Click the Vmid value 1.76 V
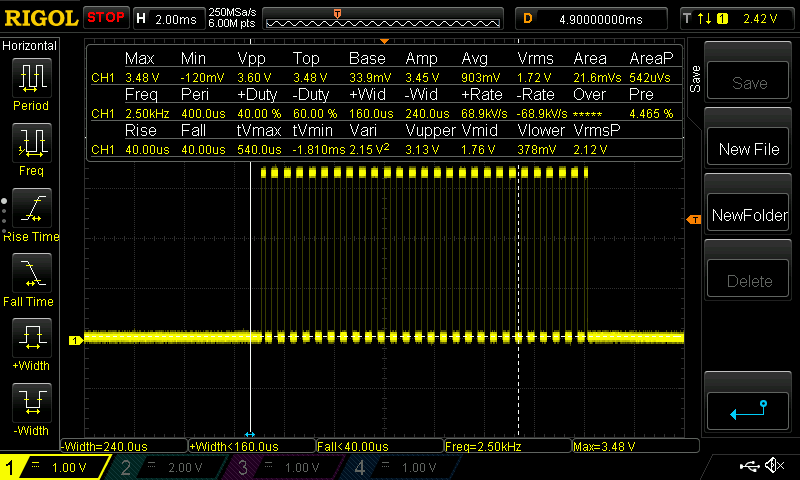This screenshot has height=480, width=800. pyautogui.click(x=478, y=150)
